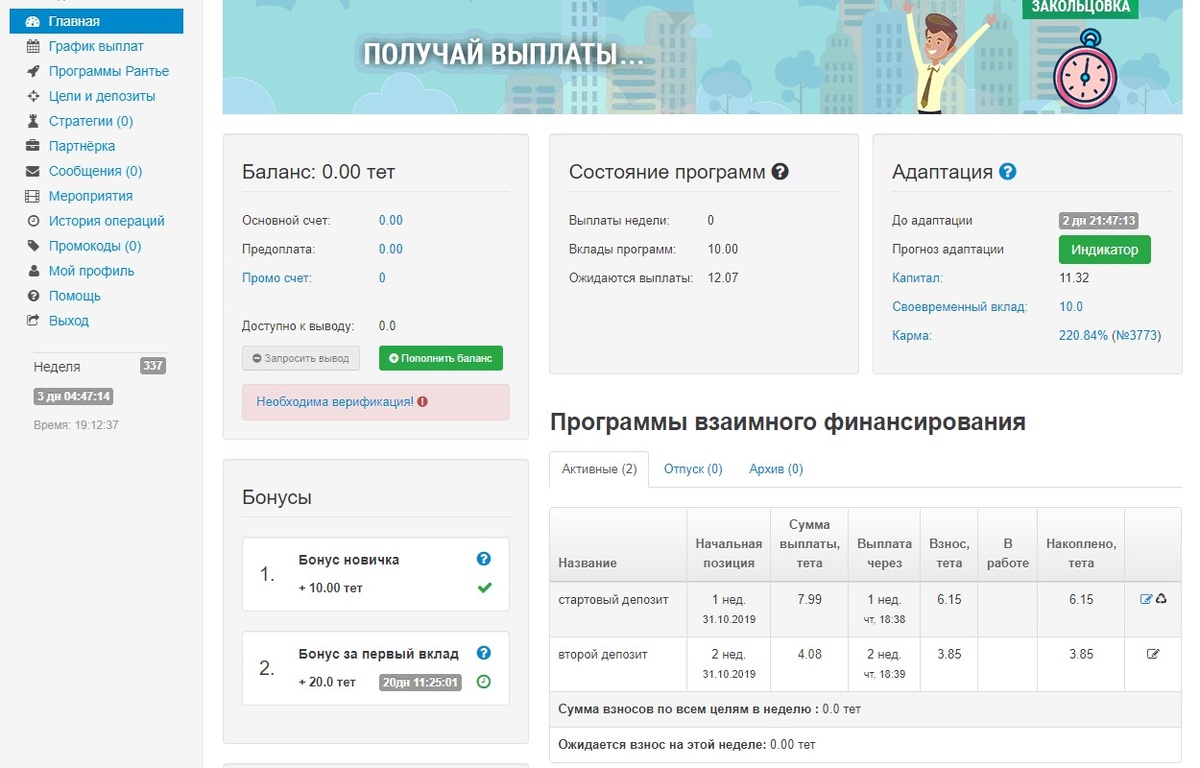Switch to Отпуск (0) tab
The width and height of the screenshot is (1200, 768).
pos(693,469)
